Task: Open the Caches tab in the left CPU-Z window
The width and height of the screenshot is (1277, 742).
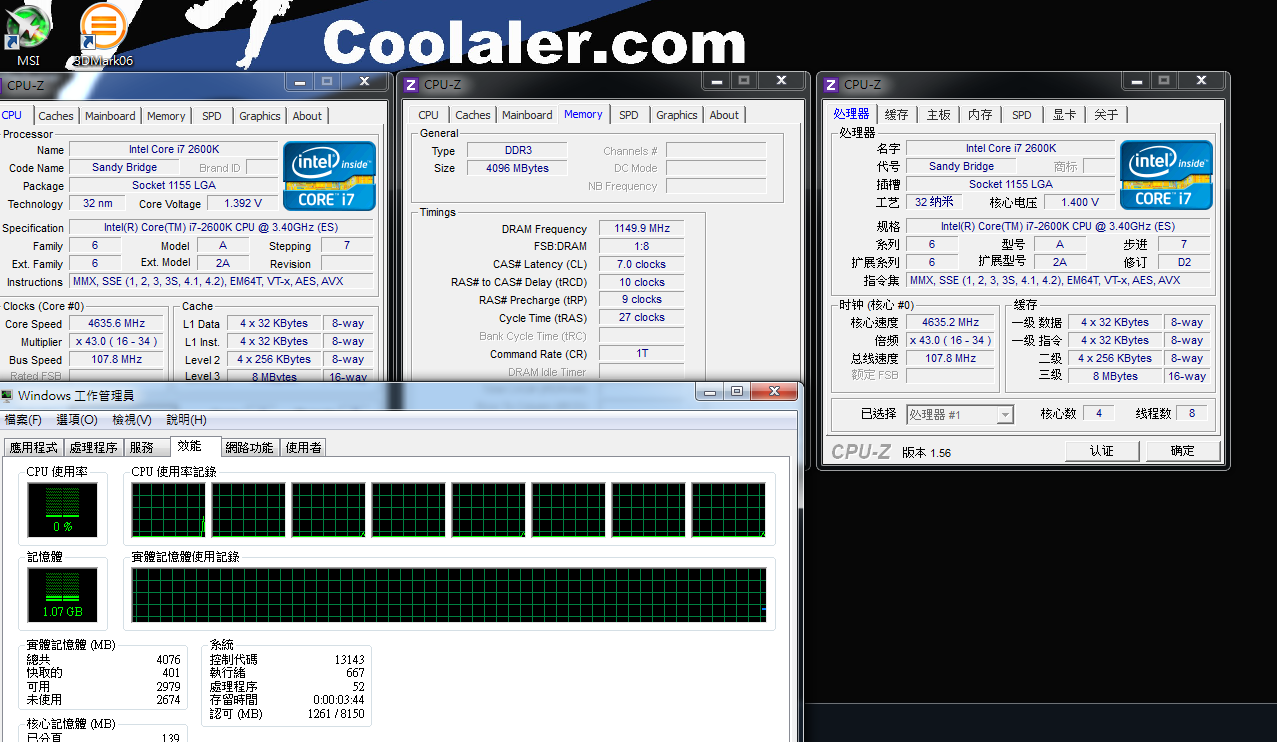Action: tap(56, 116)
